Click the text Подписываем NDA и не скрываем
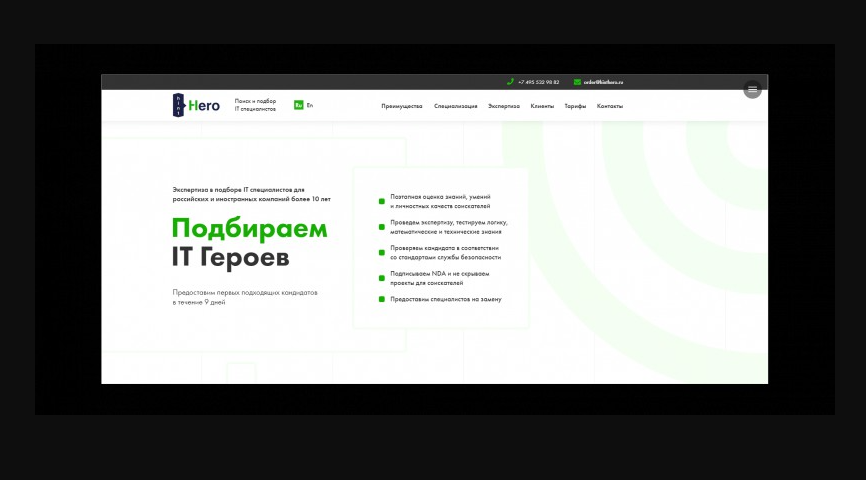 [x=440, y=273]
